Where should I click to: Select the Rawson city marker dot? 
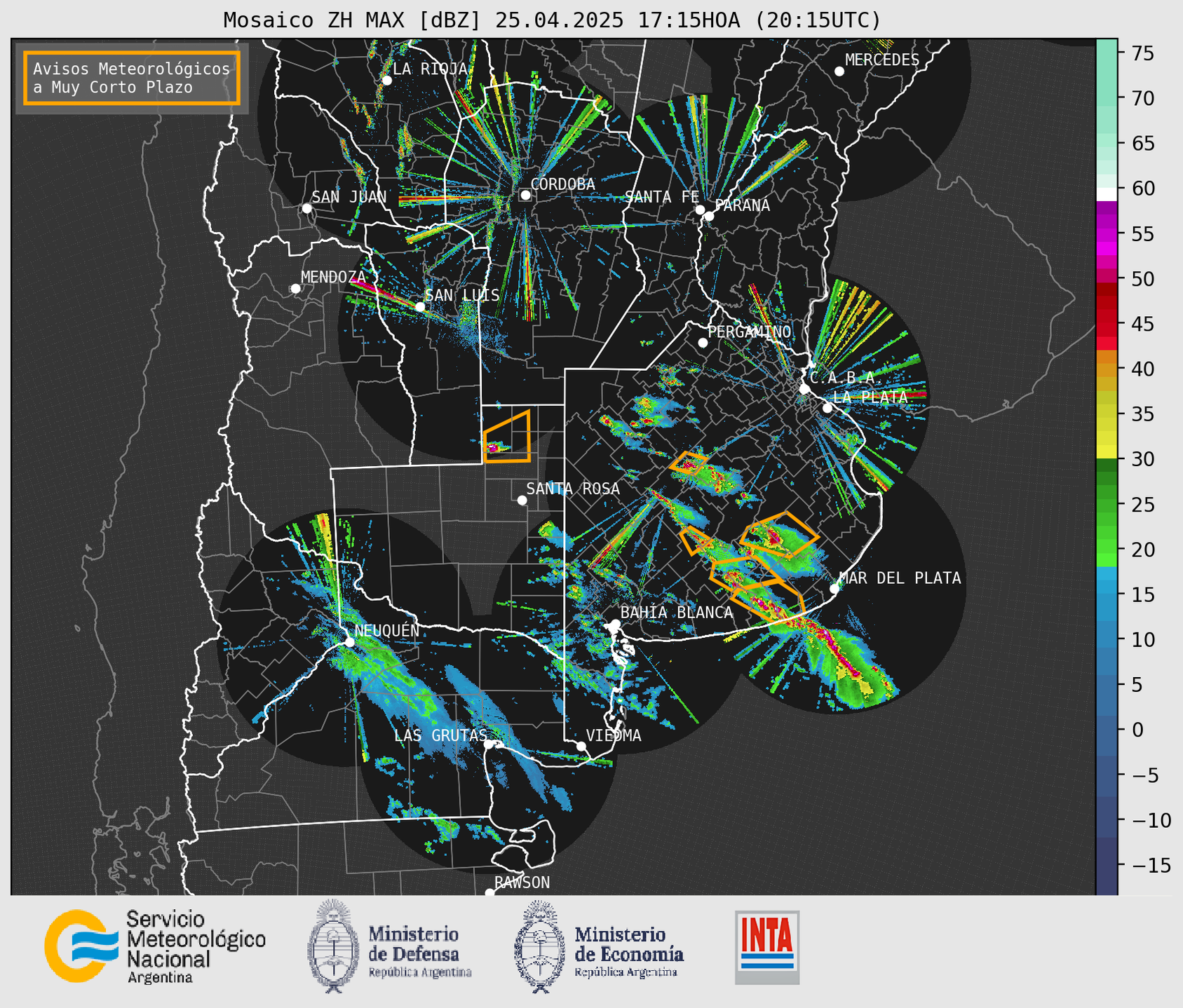[x=489, y=893]
